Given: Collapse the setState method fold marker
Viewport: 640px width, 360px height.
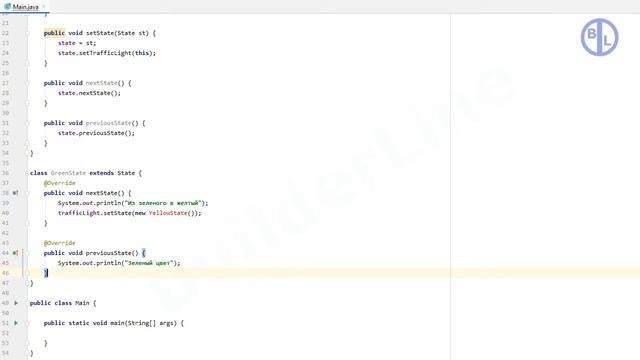Looking at the screenshot, I should tap(27, 33).
